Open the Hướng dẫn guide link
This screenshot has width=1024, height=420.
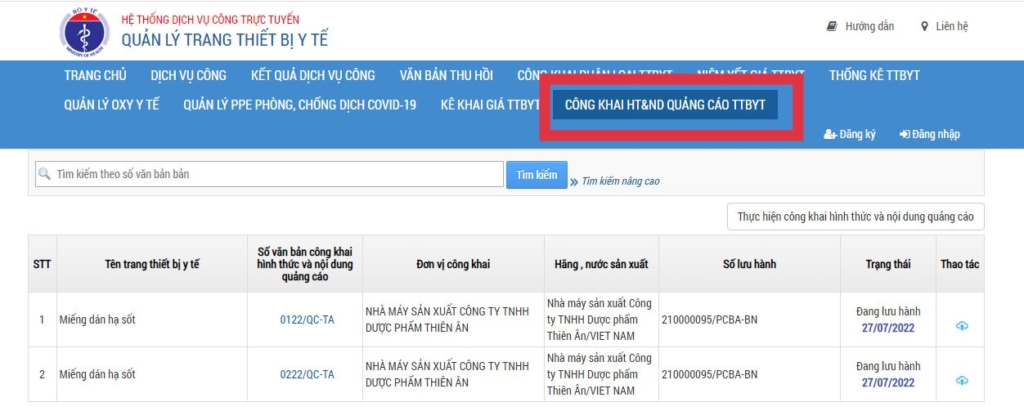(x=860, y=27)
